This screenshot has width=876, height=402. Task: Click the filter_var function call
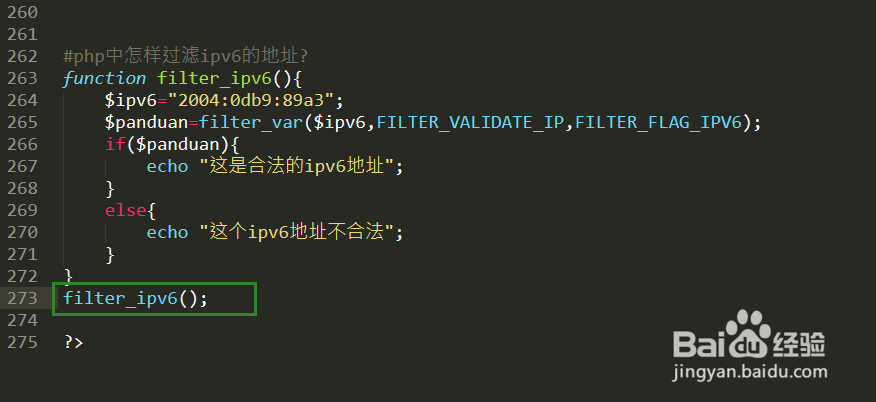coord(251,122)
